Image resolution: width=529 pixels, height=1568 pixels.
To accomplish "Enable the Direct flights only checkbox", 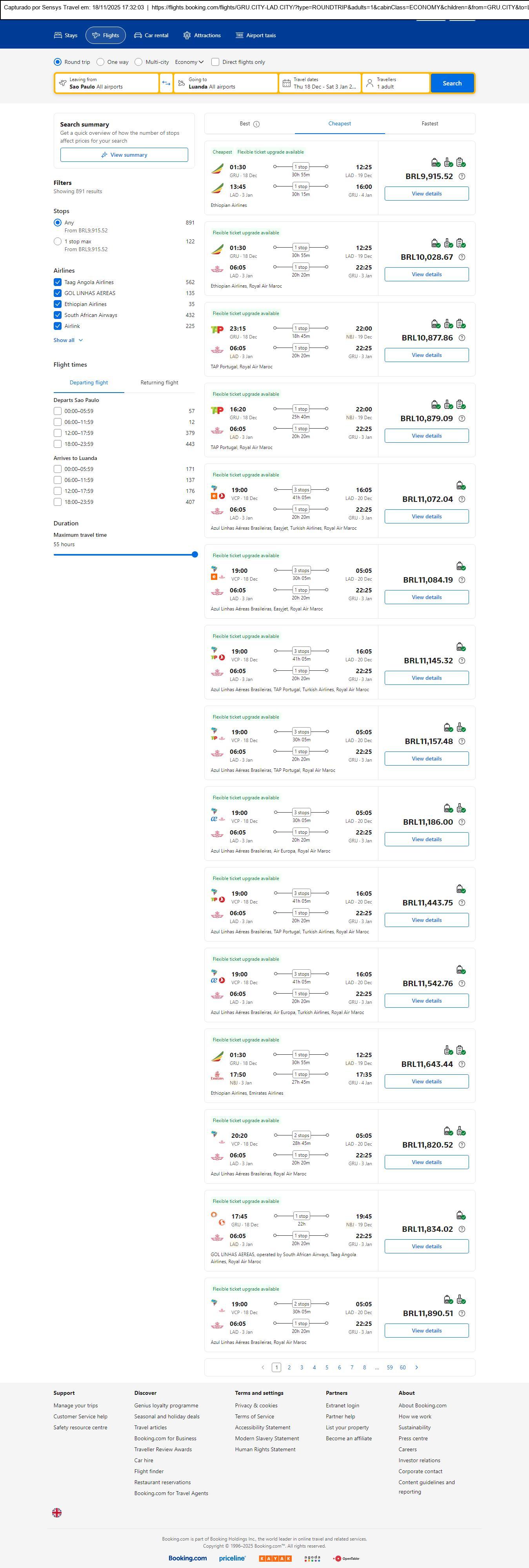I will [215, 62].
